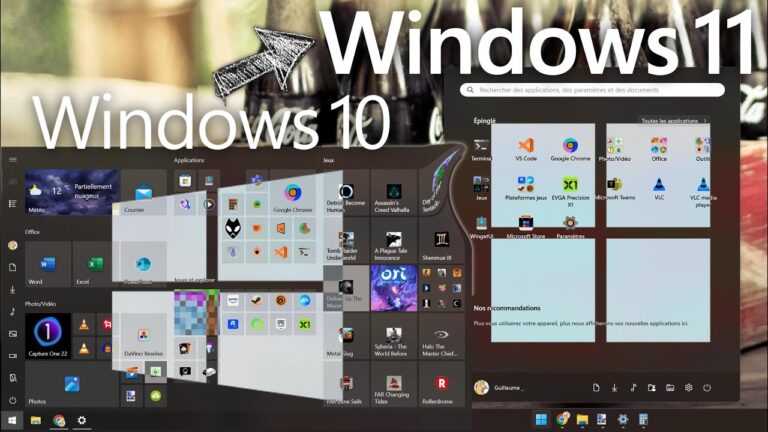Launch Microsoft Teams from pinned apps
The image size is (768, 432).
pyautogui.click(x=615, y=189)
